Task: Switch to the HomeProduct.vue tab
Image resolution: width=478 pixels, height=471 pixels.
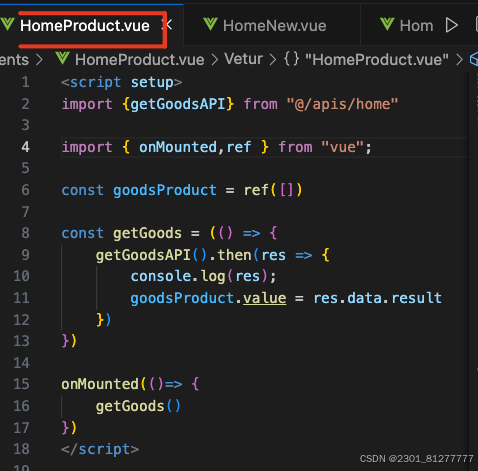Action: [x=85, y=26]
